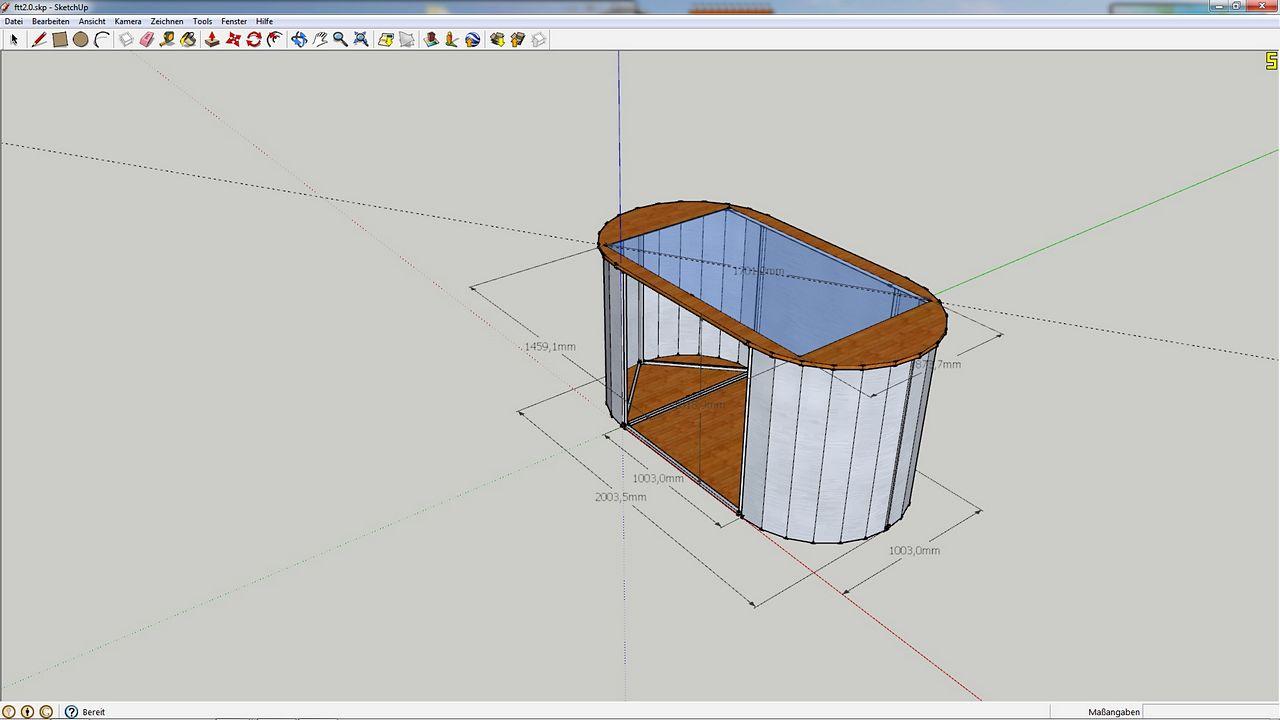This screenshot has width=1280, height=720.
Task: Select the Tape Measure tool
Action: pos(167,40)
